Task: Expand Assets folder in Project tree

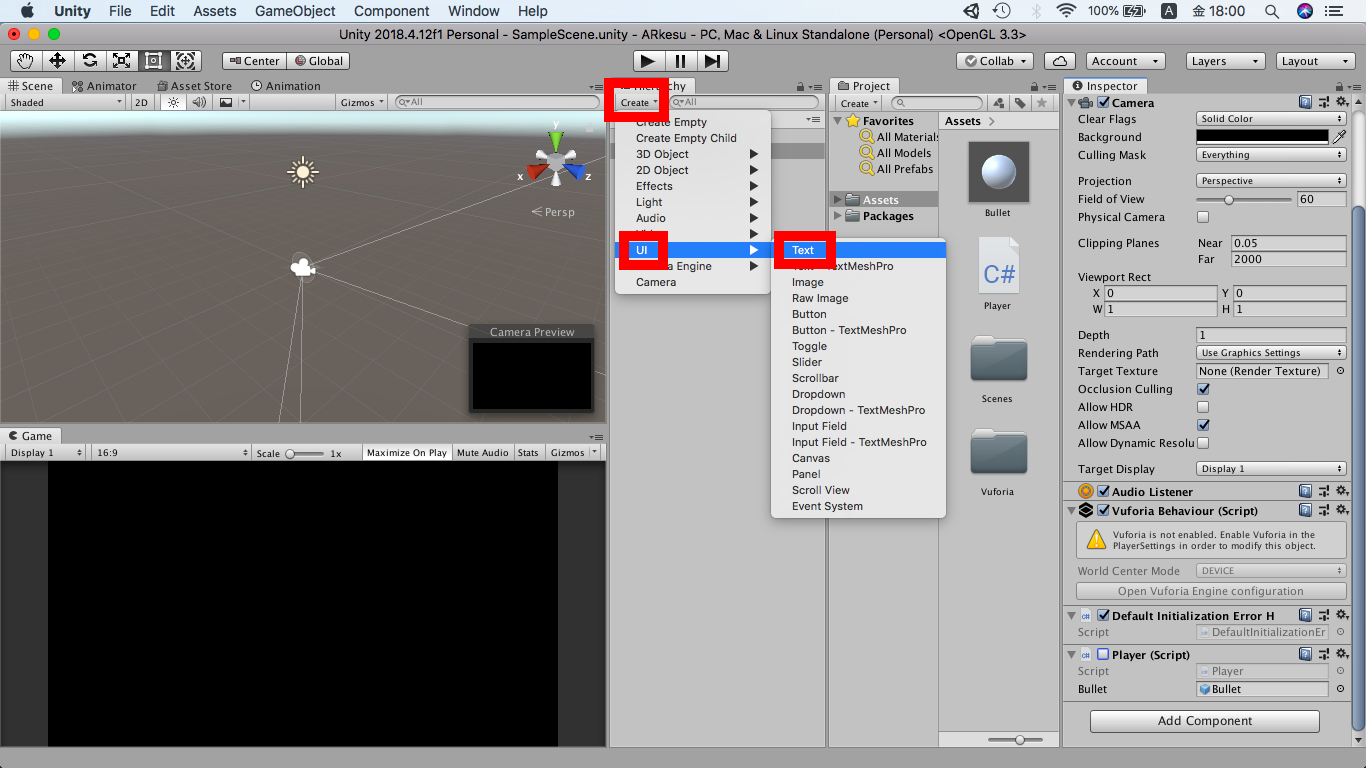Action: (838, 200)
